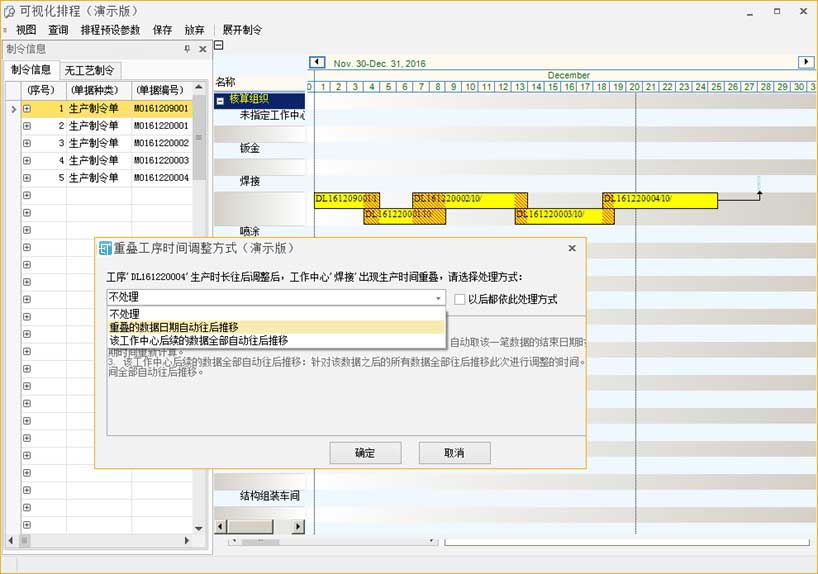Click left arrow of order list horizontal scrollbar
The height and width of the screenshot is (574, 818).
click(x=10, y=541)
